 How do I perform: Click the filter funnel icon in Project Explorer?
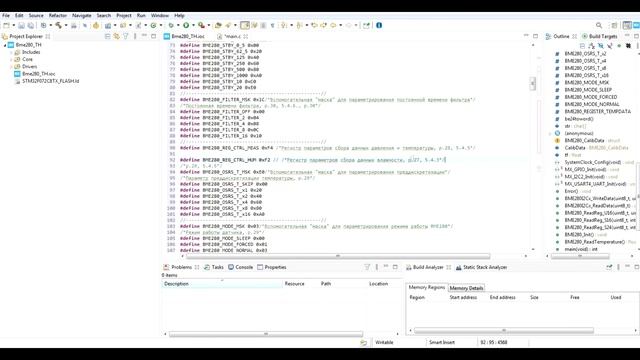[126, 36]
